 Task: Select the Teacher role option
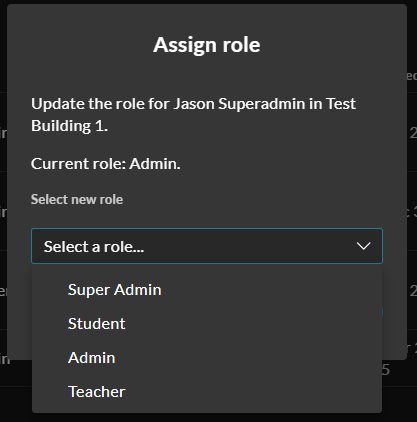[x=207, y=392]
